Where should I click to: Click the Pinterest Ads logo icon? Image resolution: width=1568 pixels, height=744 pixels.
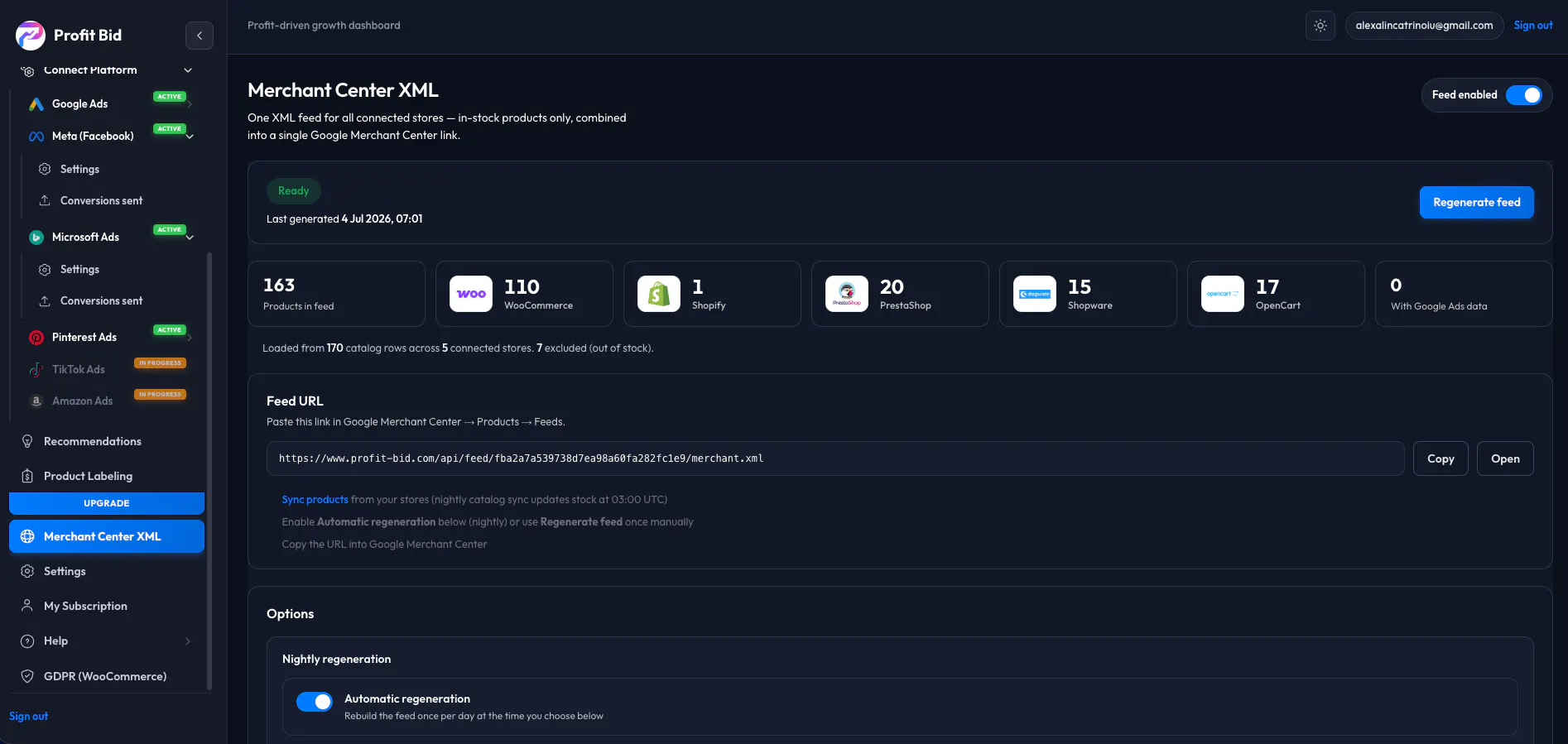[36, 338]
